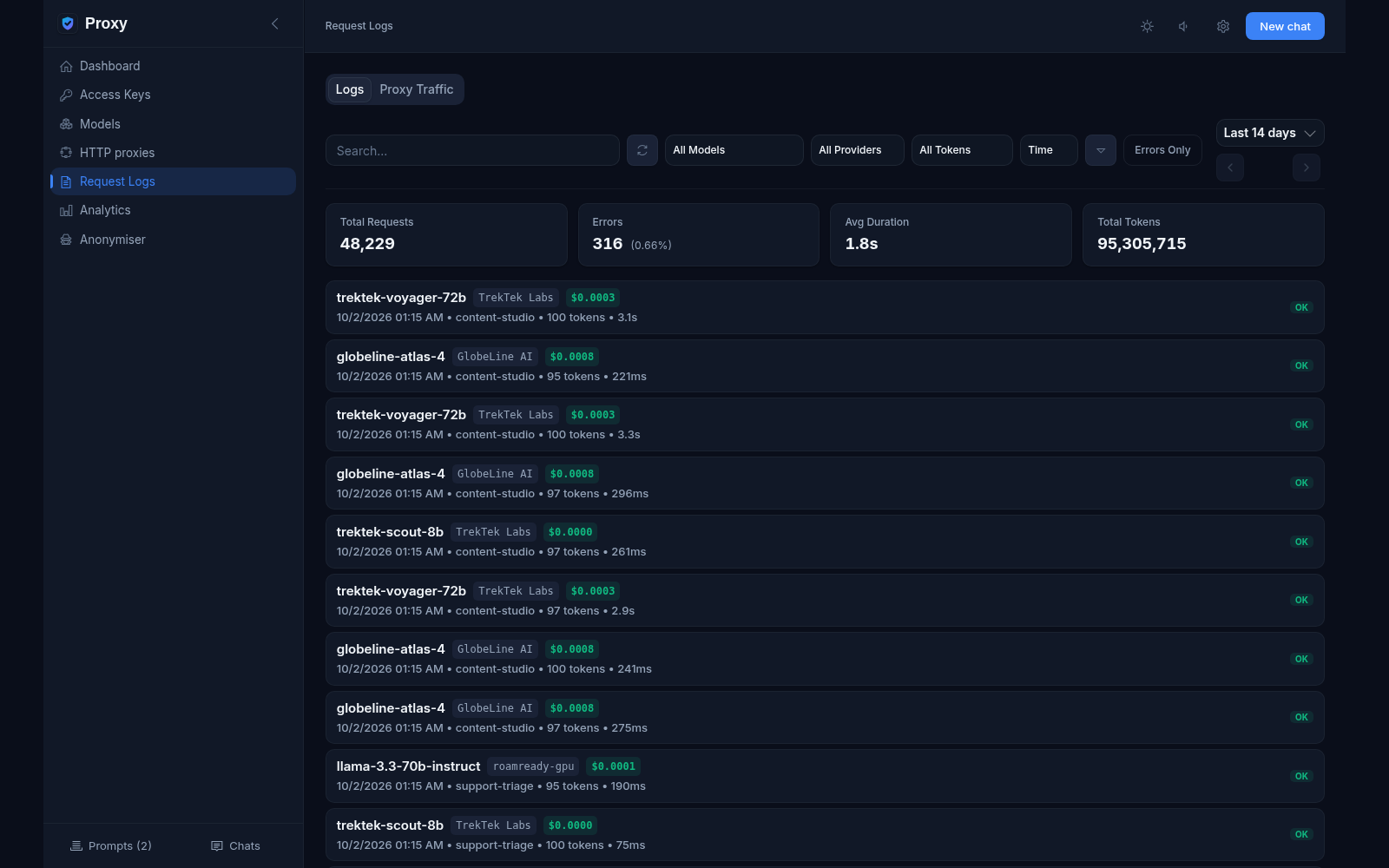Click the Anonymiser icon in sidebar
1389x868 pixels.
pos(66,240)
